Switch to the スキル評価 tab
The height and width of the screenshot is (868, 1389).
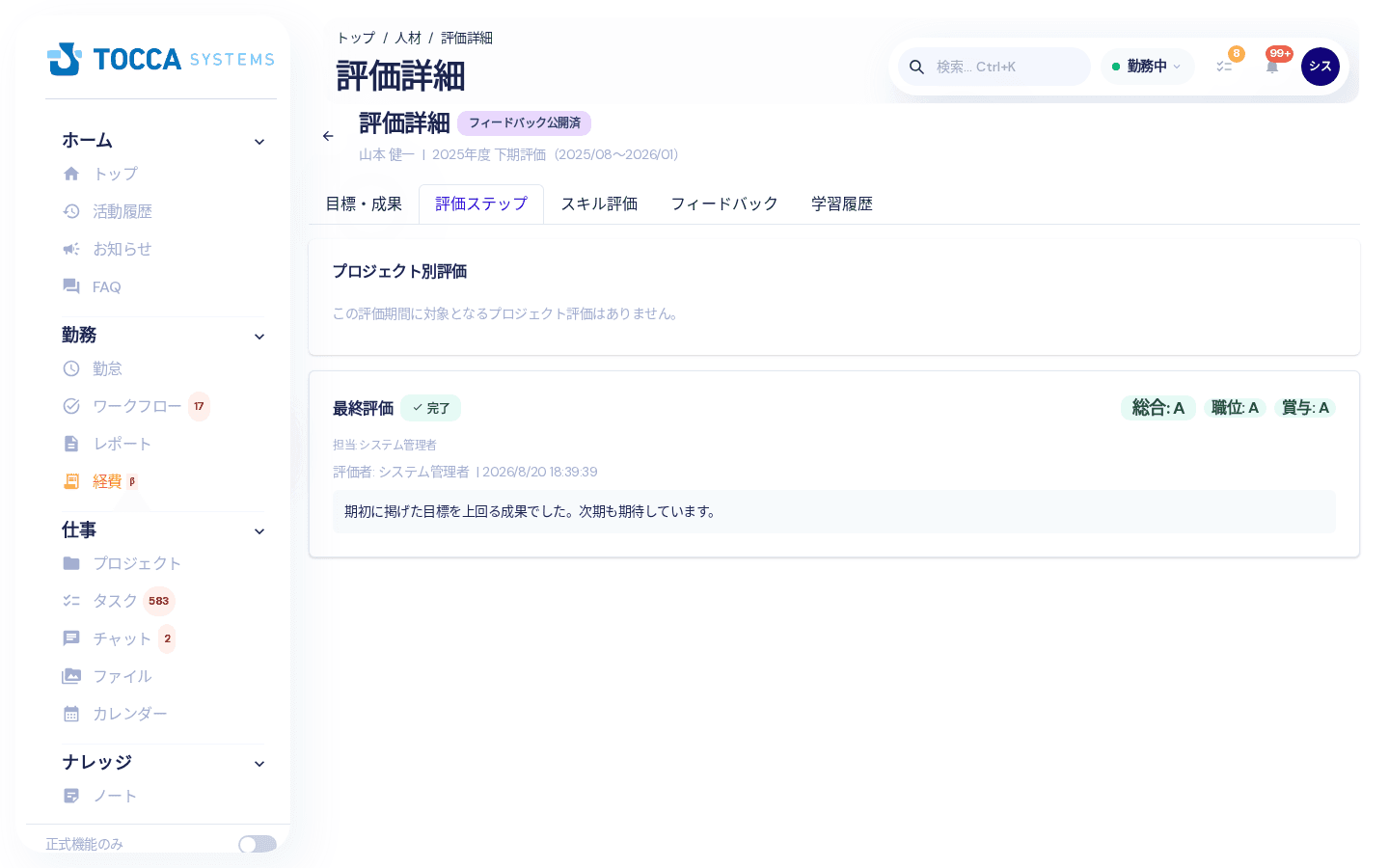click(x=599, y=204)
